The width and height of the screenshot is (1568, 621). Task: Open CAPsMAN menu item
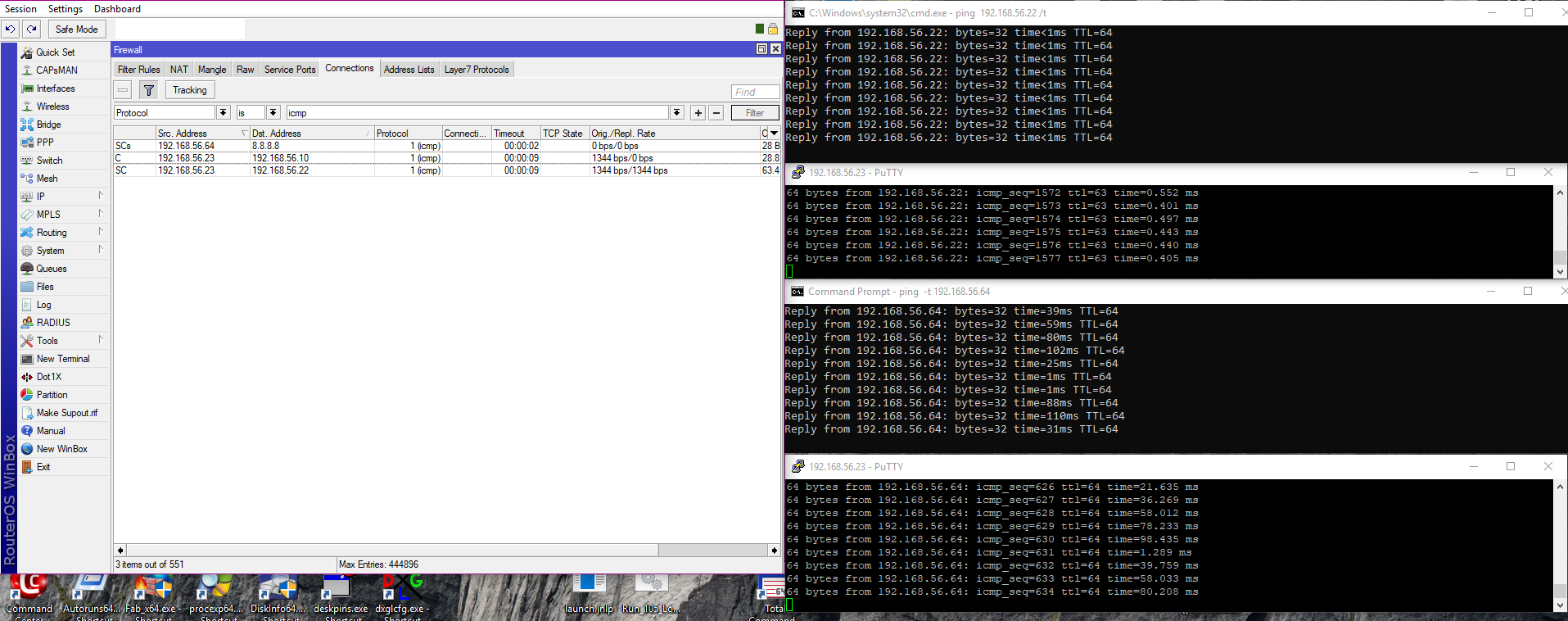(56, 70)
